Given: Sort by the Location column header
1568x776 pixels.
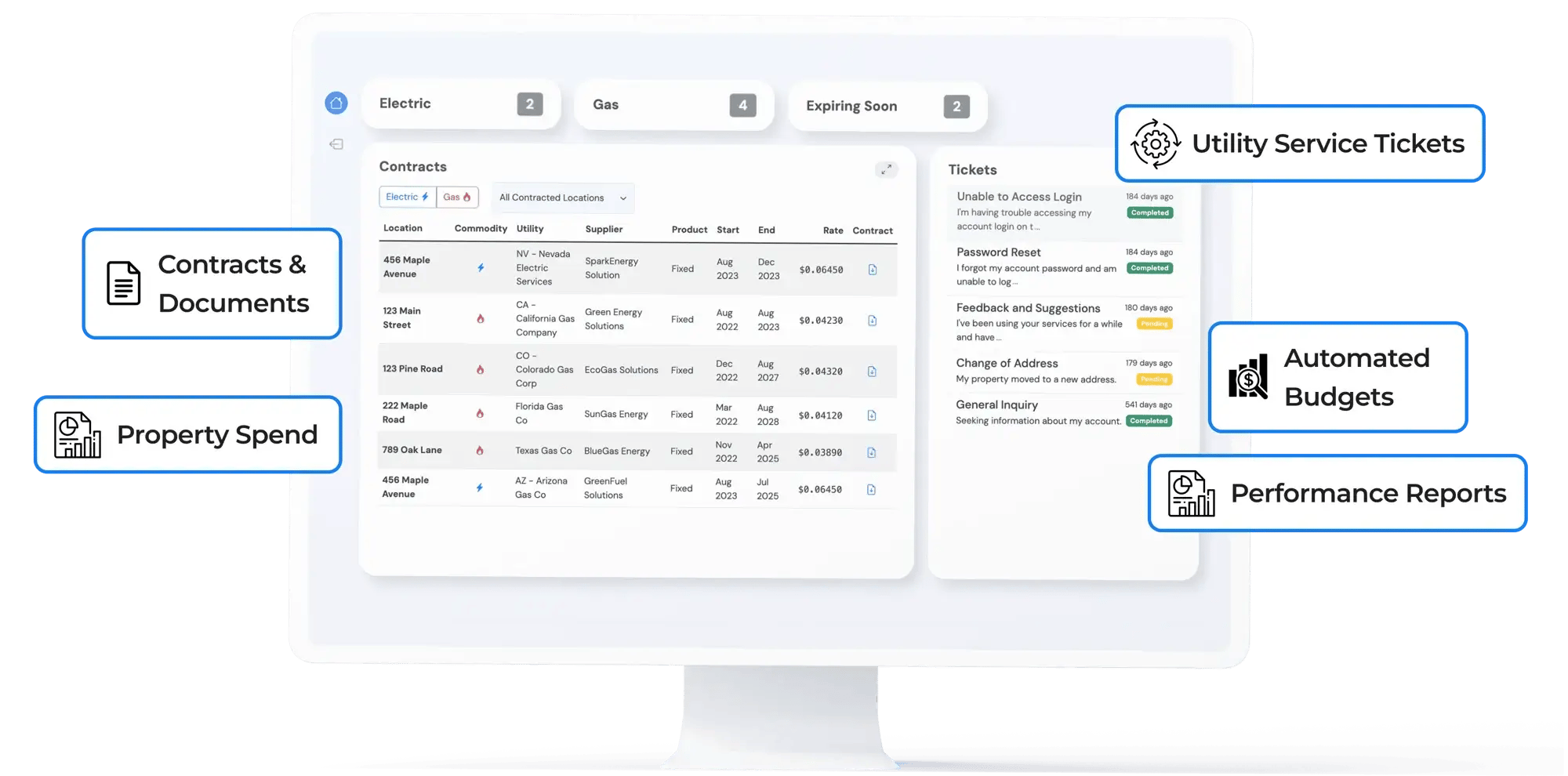Looking at the screenshot, I should tap(403, 228).
